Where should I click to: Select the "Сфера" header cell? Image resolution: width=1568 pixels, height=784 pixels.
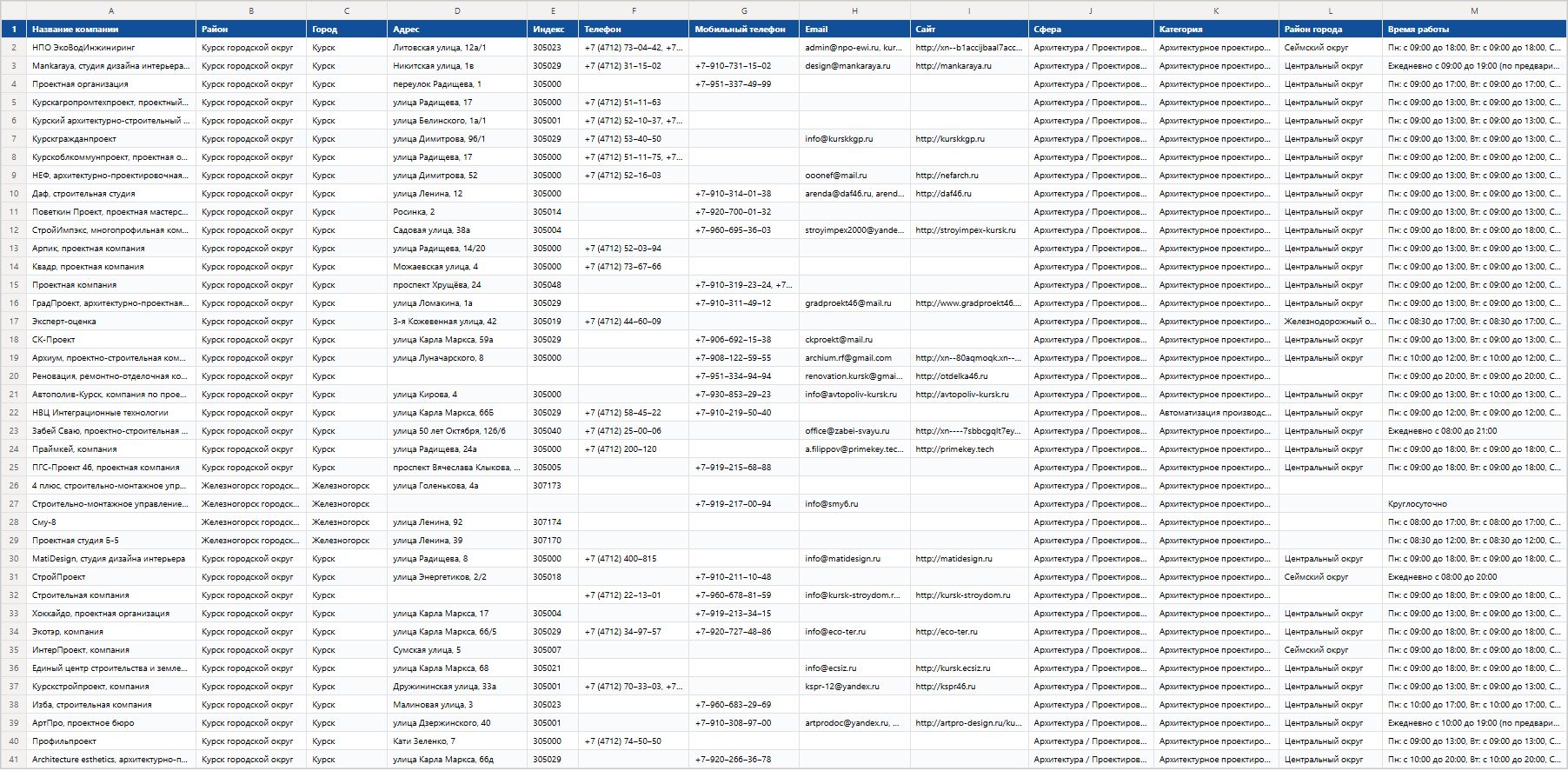1091,29
